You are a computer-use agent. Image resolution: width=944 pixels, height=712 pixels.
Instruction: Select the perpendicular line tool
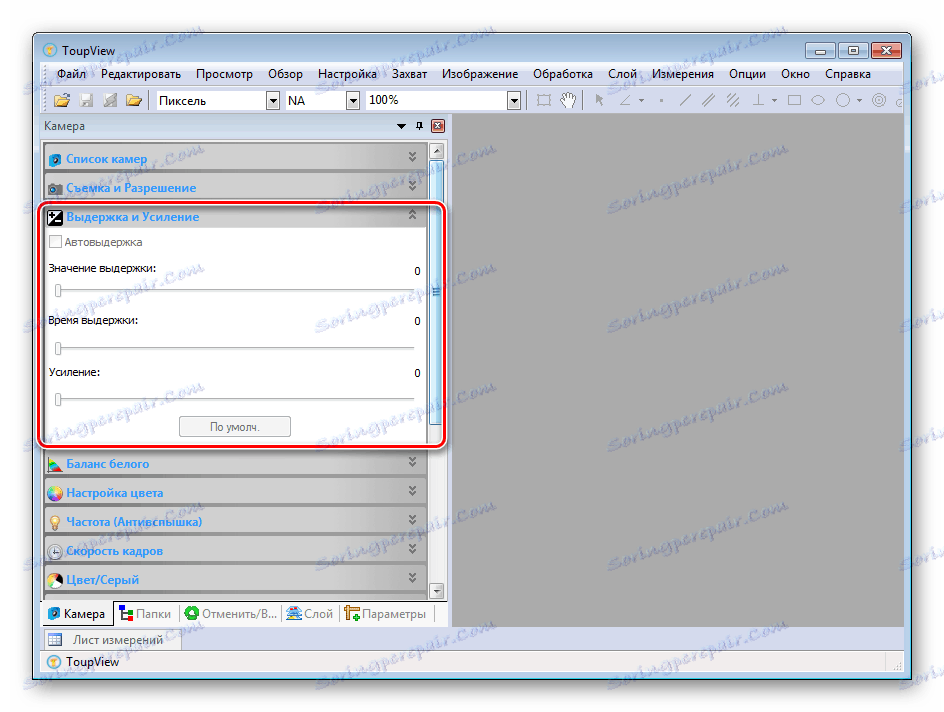click(x=758, y=101)
